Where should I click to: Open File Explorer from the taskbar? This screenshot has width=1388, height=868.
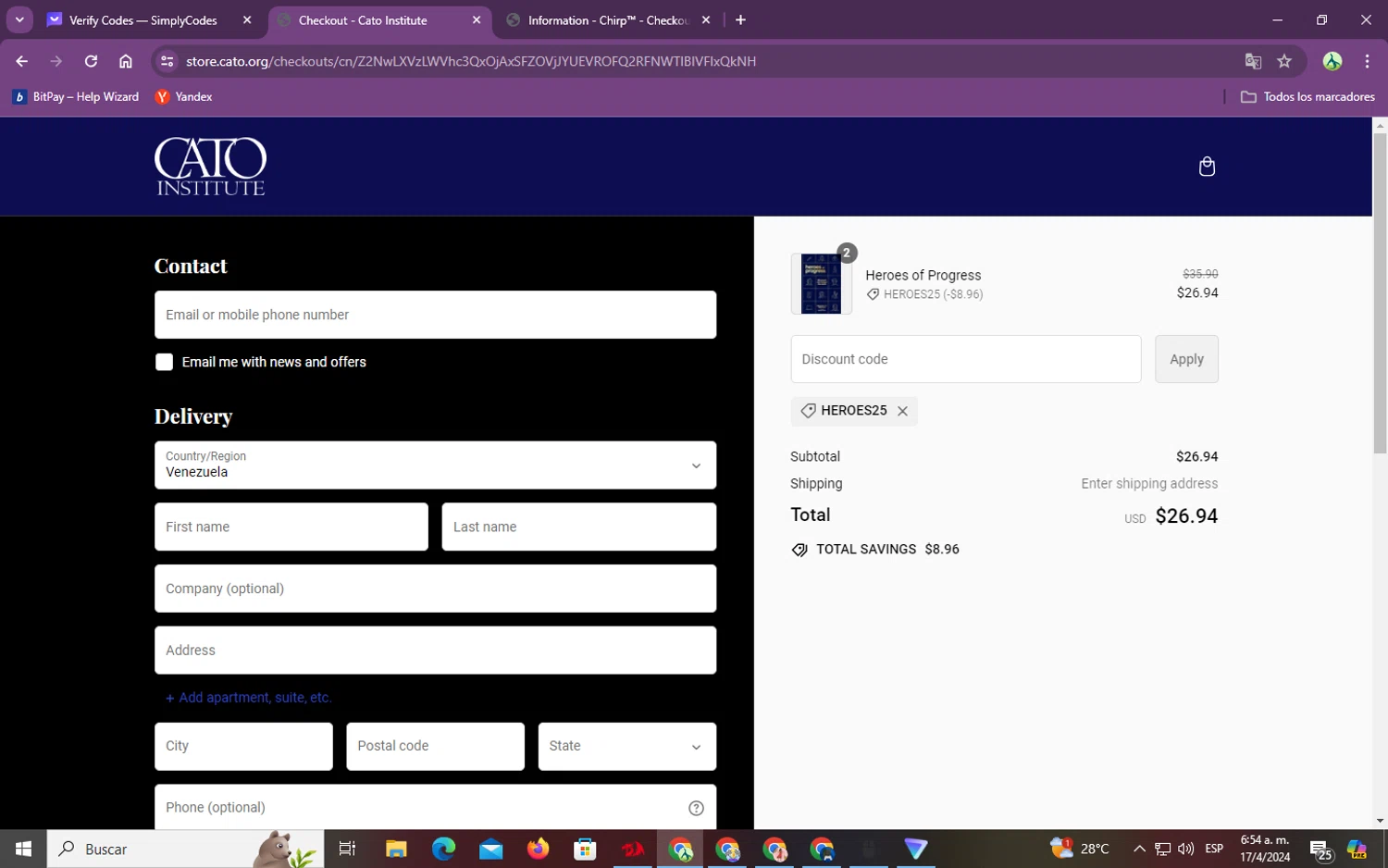click(x=396, y=849)
